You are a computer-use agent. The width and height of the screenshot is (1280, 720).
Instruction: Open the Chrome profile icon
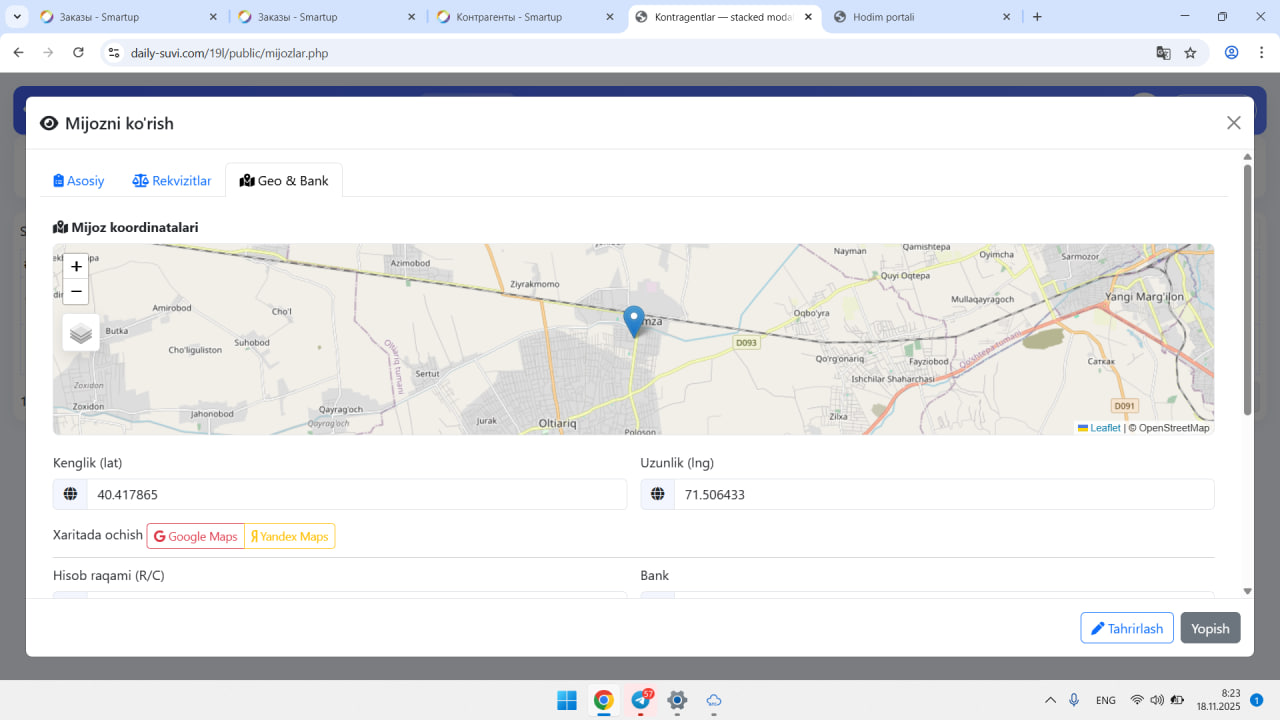tap(1231, 53)
